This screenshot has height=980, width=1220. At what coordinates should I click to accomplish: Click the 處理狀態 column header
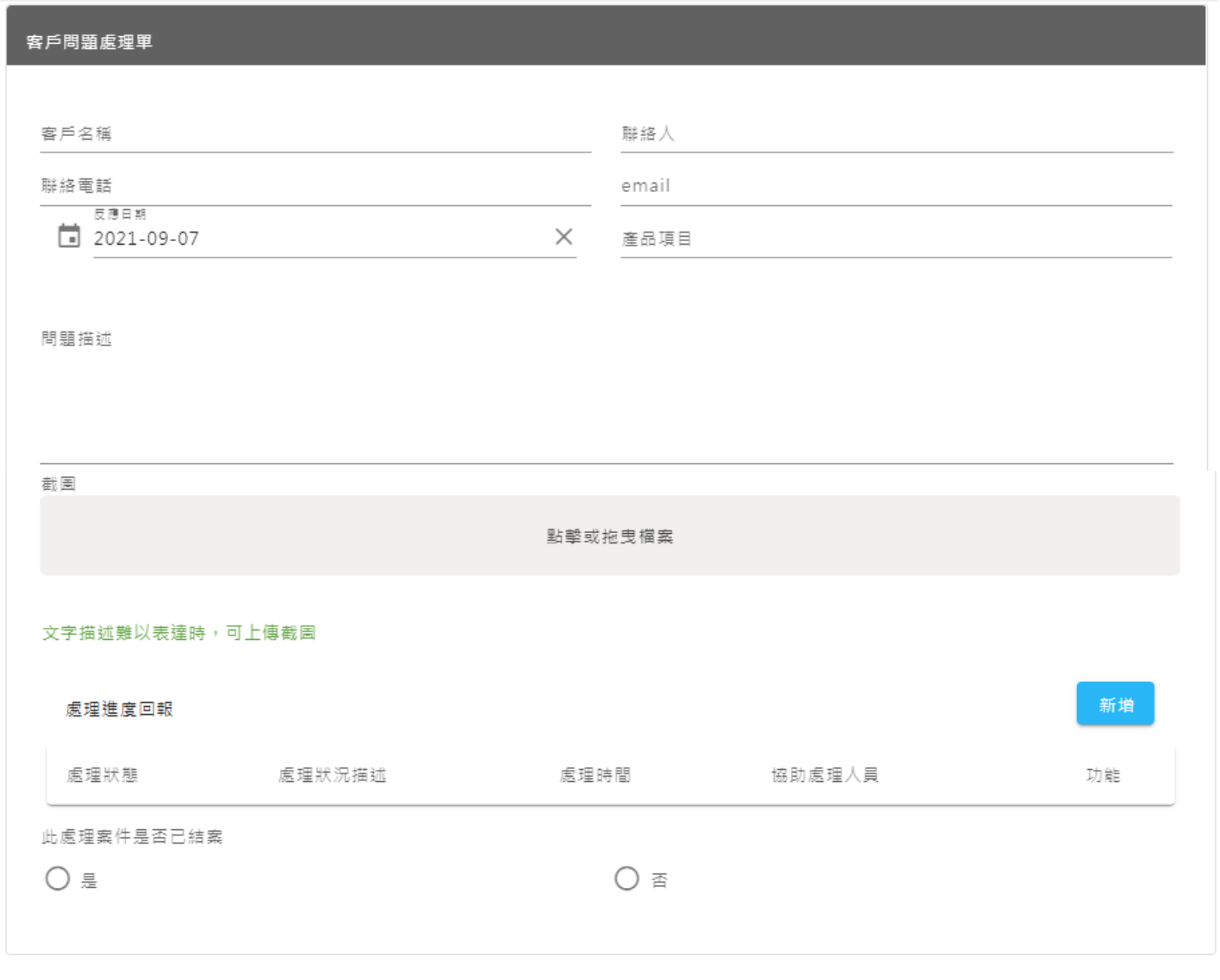(103, 775)
